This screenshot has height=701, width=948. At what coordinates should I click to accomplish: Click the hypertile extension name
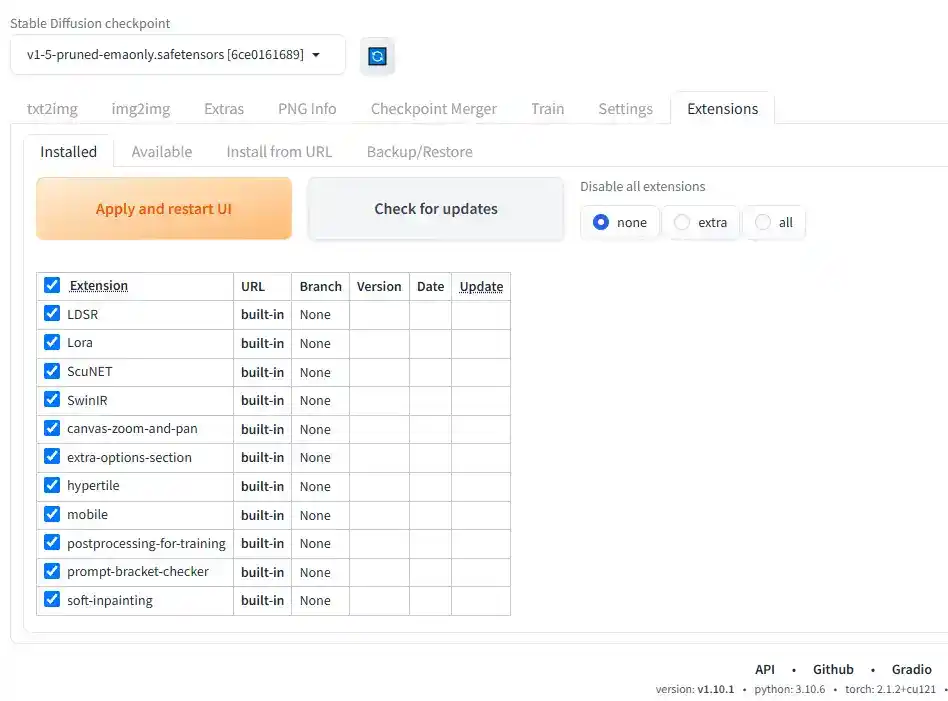click(x=93, y=486)
